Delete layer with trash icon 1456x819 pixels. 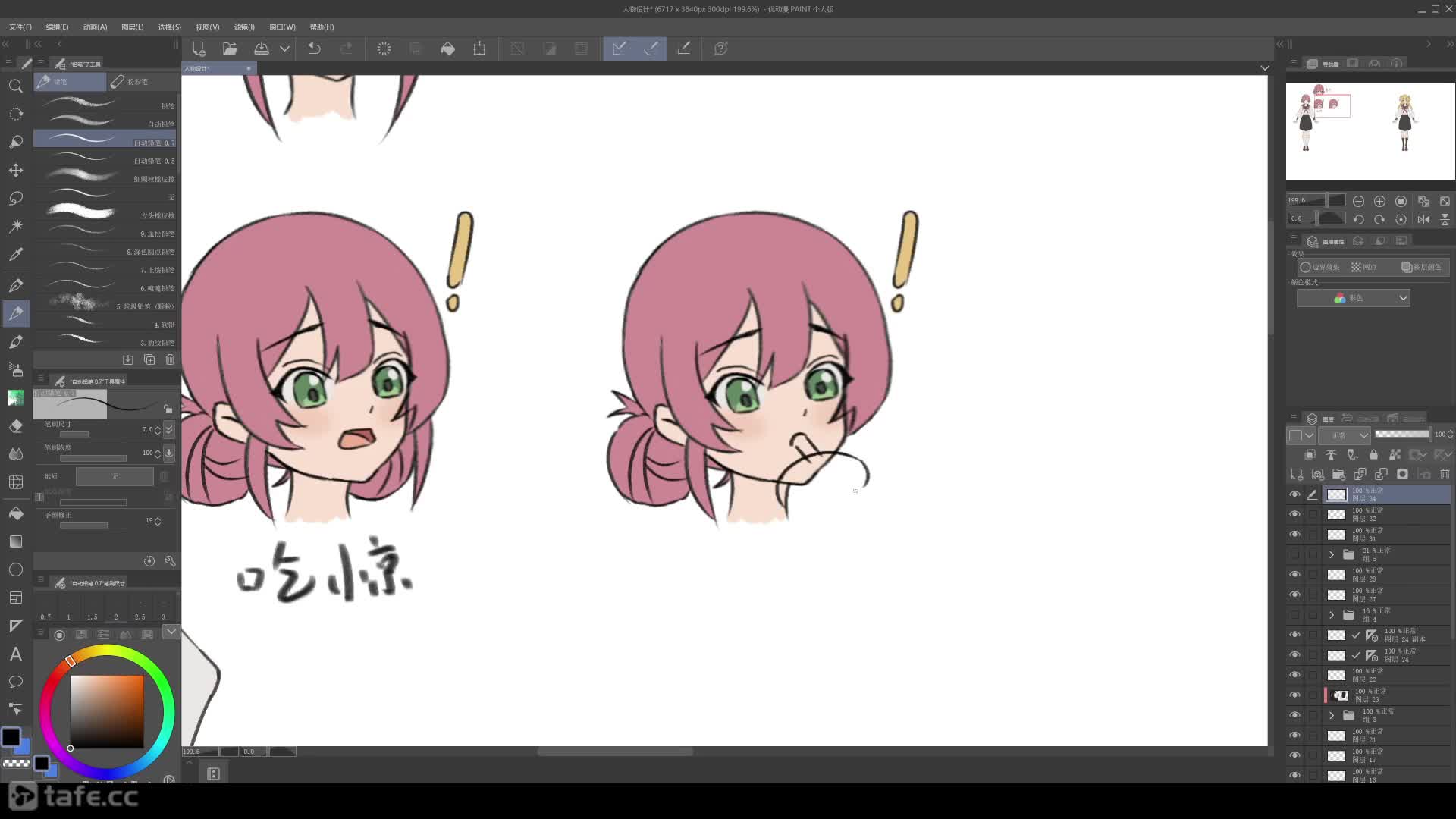point(1445,474)
